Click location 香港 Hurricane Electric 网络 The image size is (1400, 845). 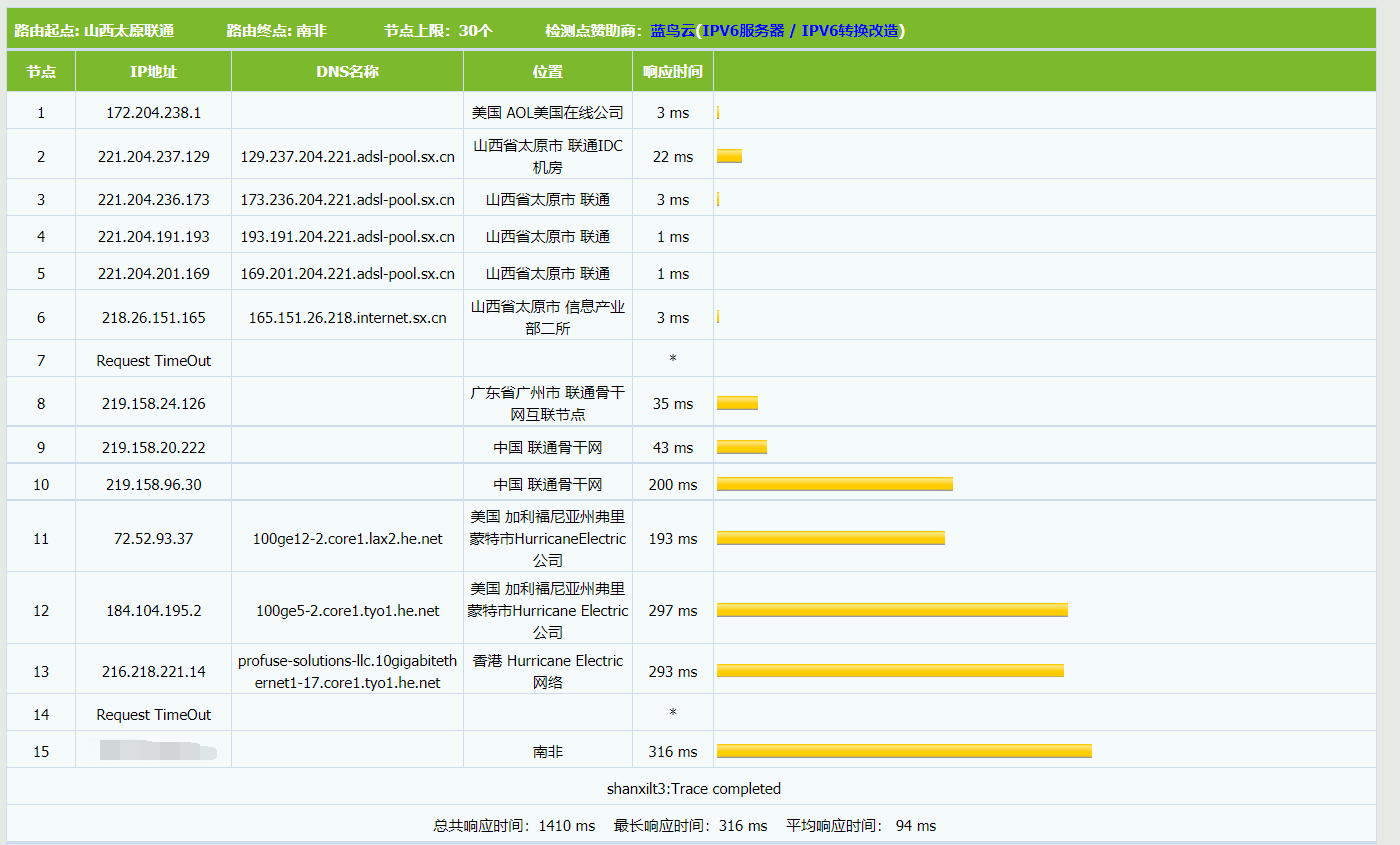click(x=548, y=672)
